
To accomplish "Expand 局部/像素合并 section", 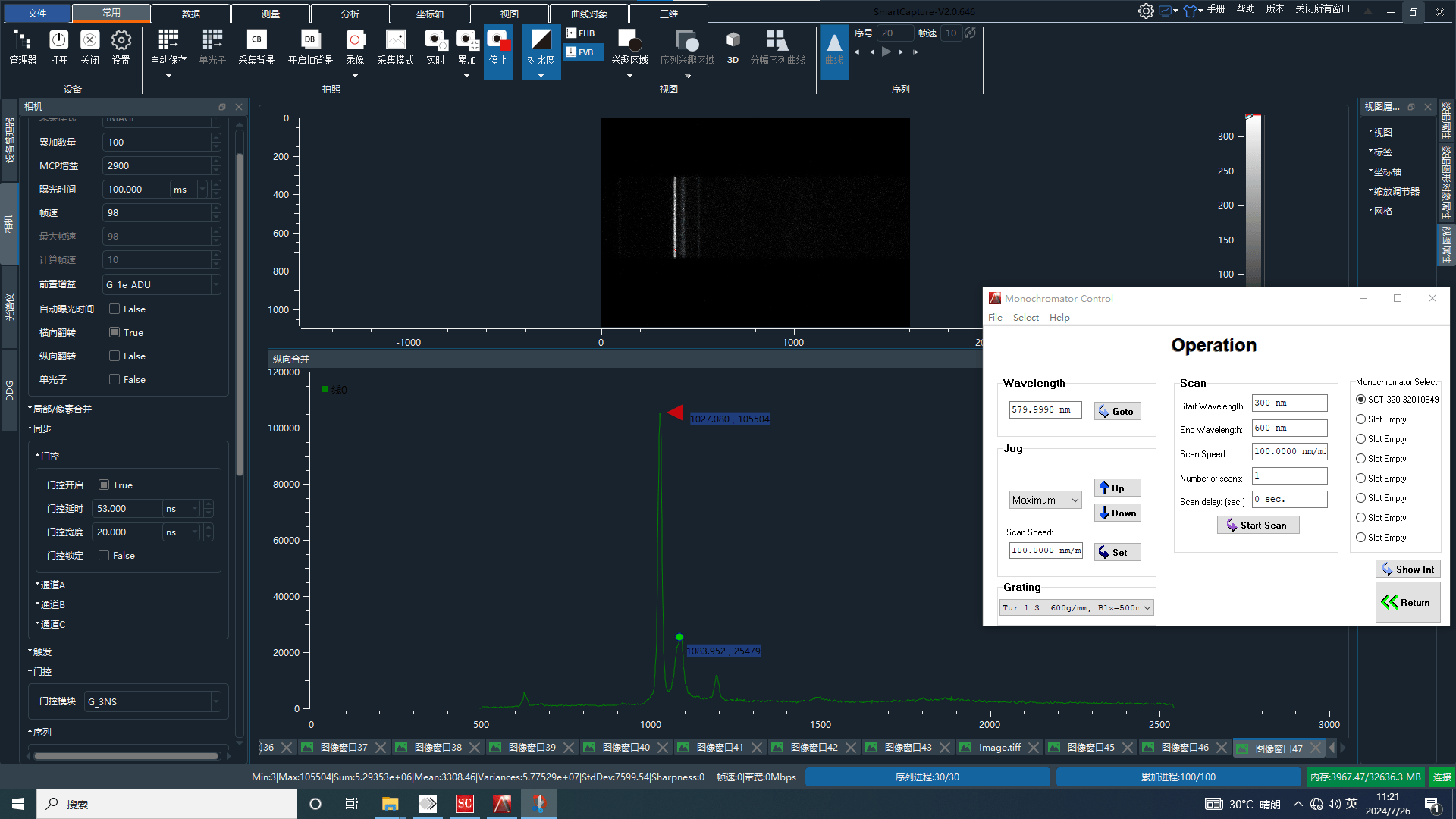I will pos(60,409).
